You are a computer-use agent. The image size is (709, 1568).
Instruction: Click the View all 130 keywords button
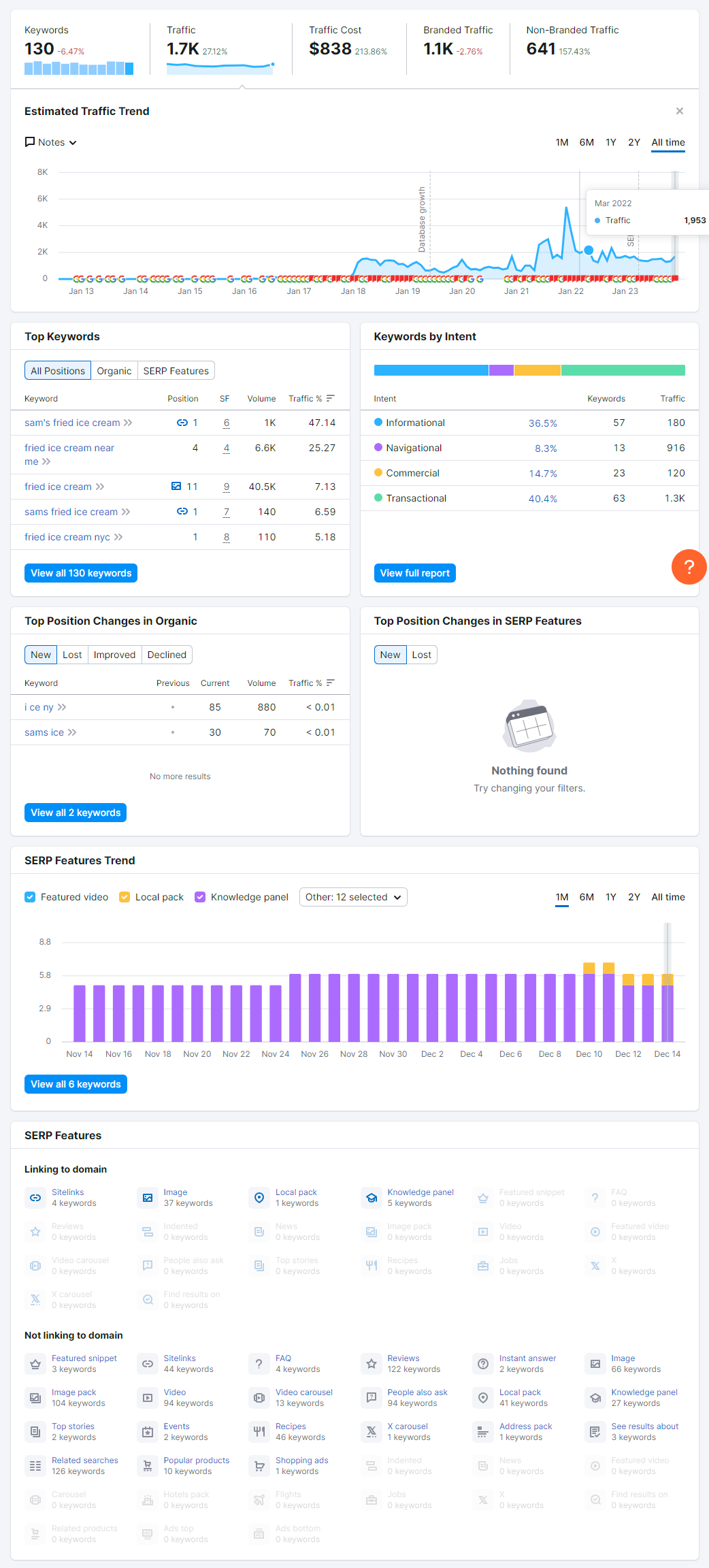[81, 573]
